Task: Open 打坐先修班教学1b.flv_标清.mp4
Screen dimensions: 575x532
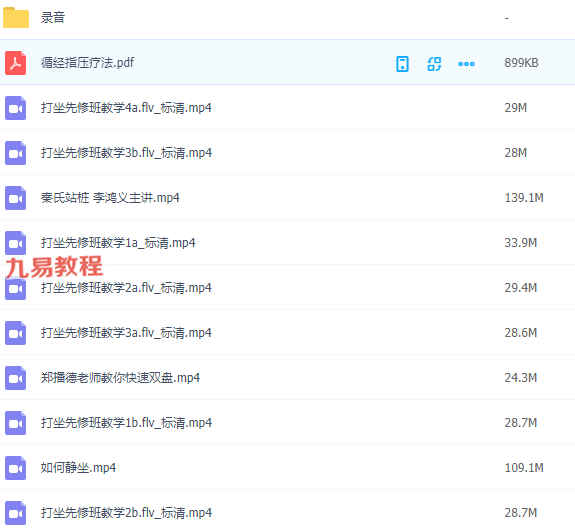Action: click(126, 423)
